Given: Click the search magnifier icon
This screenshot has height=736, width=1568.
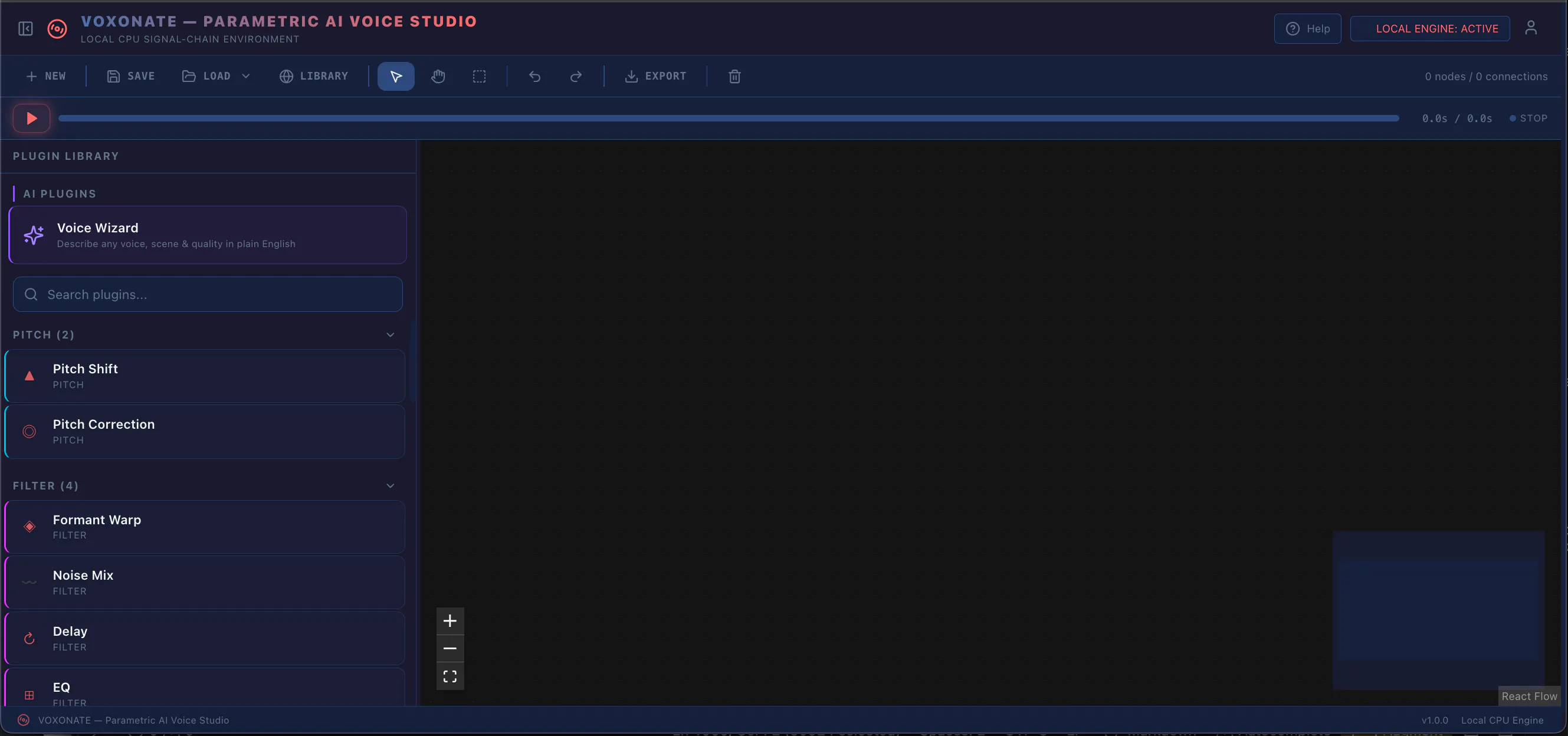Looking at the screenshot, I should pos(31,295).
